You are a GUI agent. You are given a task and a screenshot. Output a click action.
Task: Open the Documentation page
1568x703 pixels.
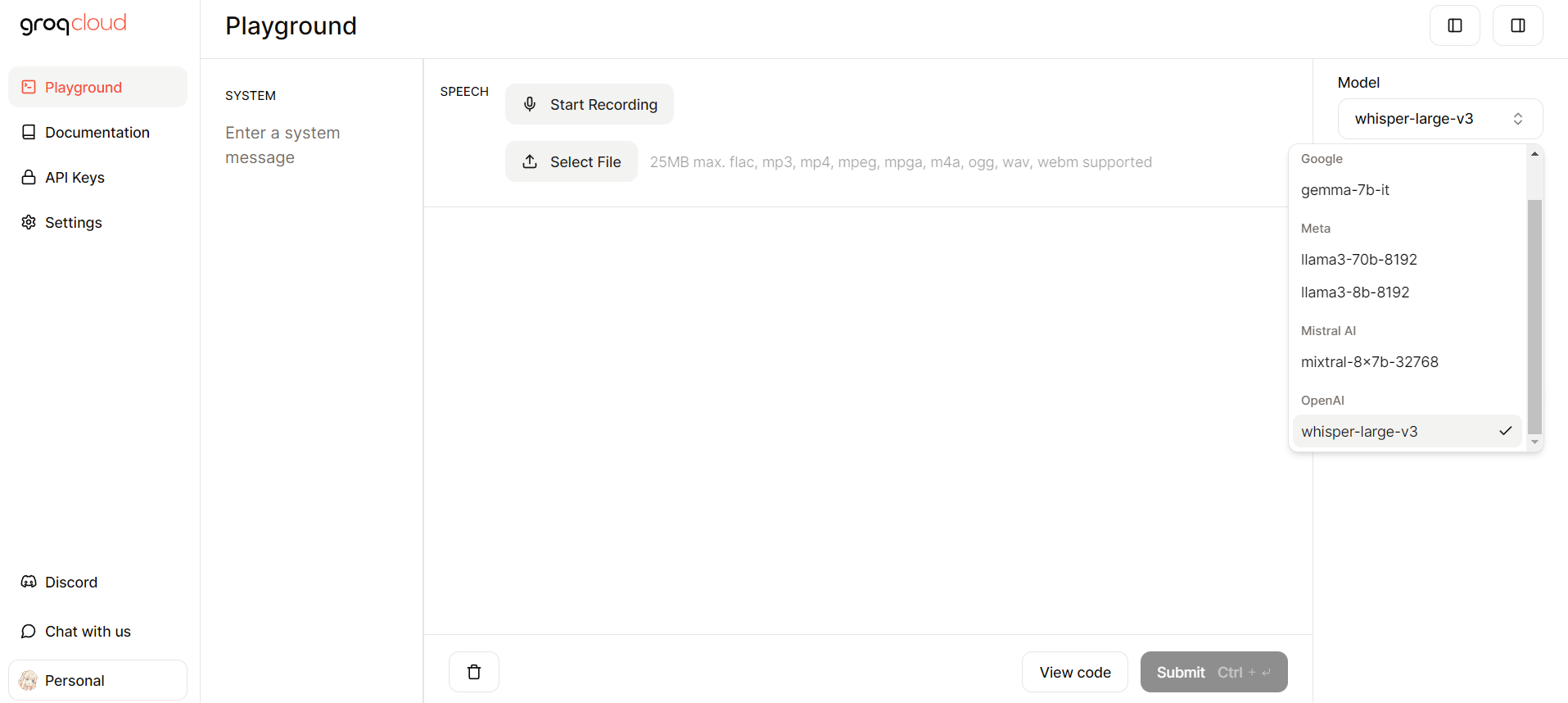(x=97, y=132)
